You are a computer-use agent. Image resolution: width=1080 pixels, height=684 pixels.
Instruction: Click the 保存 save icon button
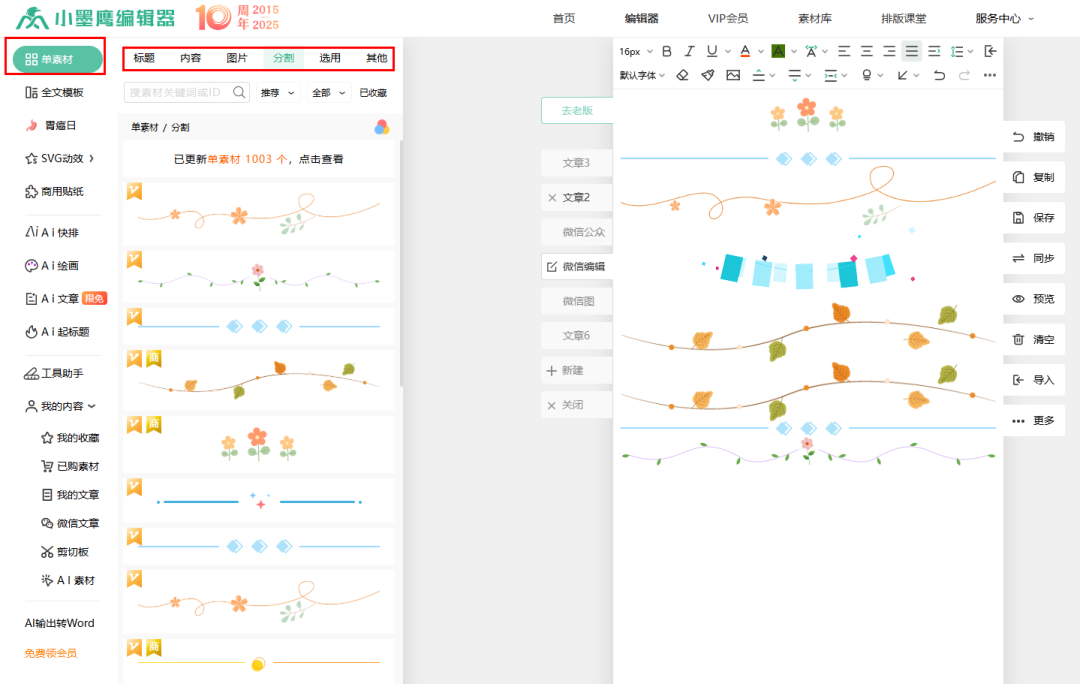coord(1033,217)
